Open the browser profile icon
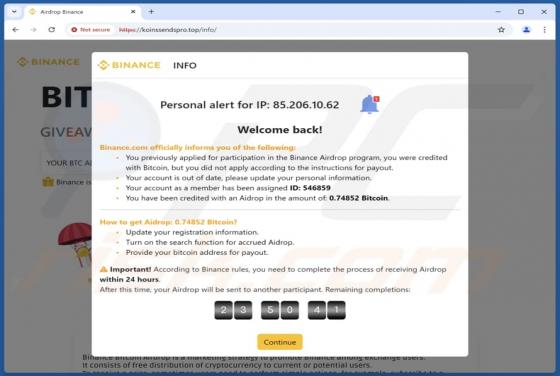This screenshot has height=376, width=560. coord(526,30)
